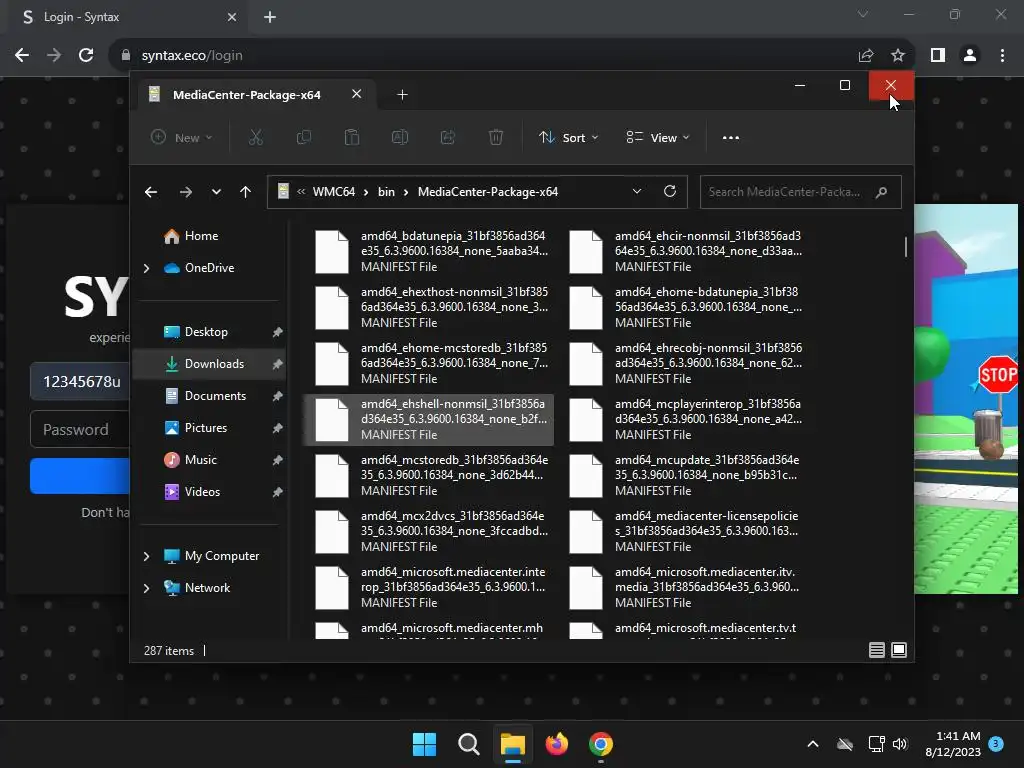Click the search magnifier icon in Explorer search box

[x=882, y=192]
